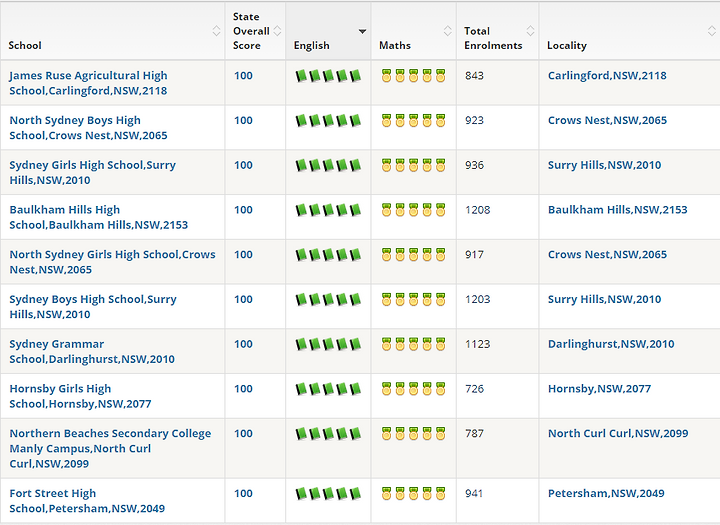The image size is (720, 525).
Task: Click Petersham,NSW,2049 locality link
Action: 606,493
